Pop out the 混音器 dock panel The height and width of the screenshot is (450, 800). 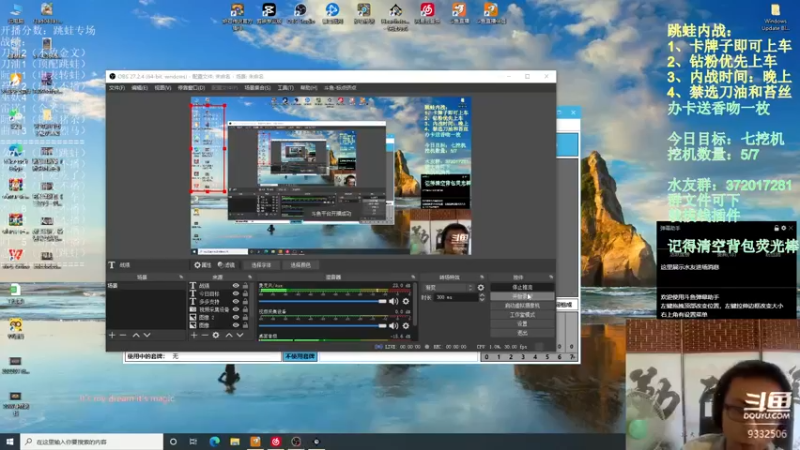click(413, 277)
